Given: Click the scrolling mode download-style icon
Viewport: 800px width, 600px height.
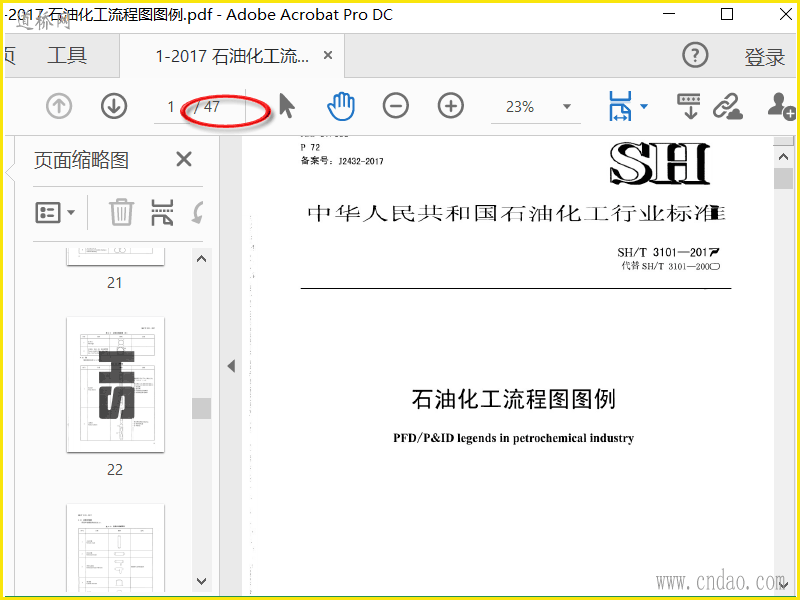Looking at the screenshot, I should [x=689, y=106].
